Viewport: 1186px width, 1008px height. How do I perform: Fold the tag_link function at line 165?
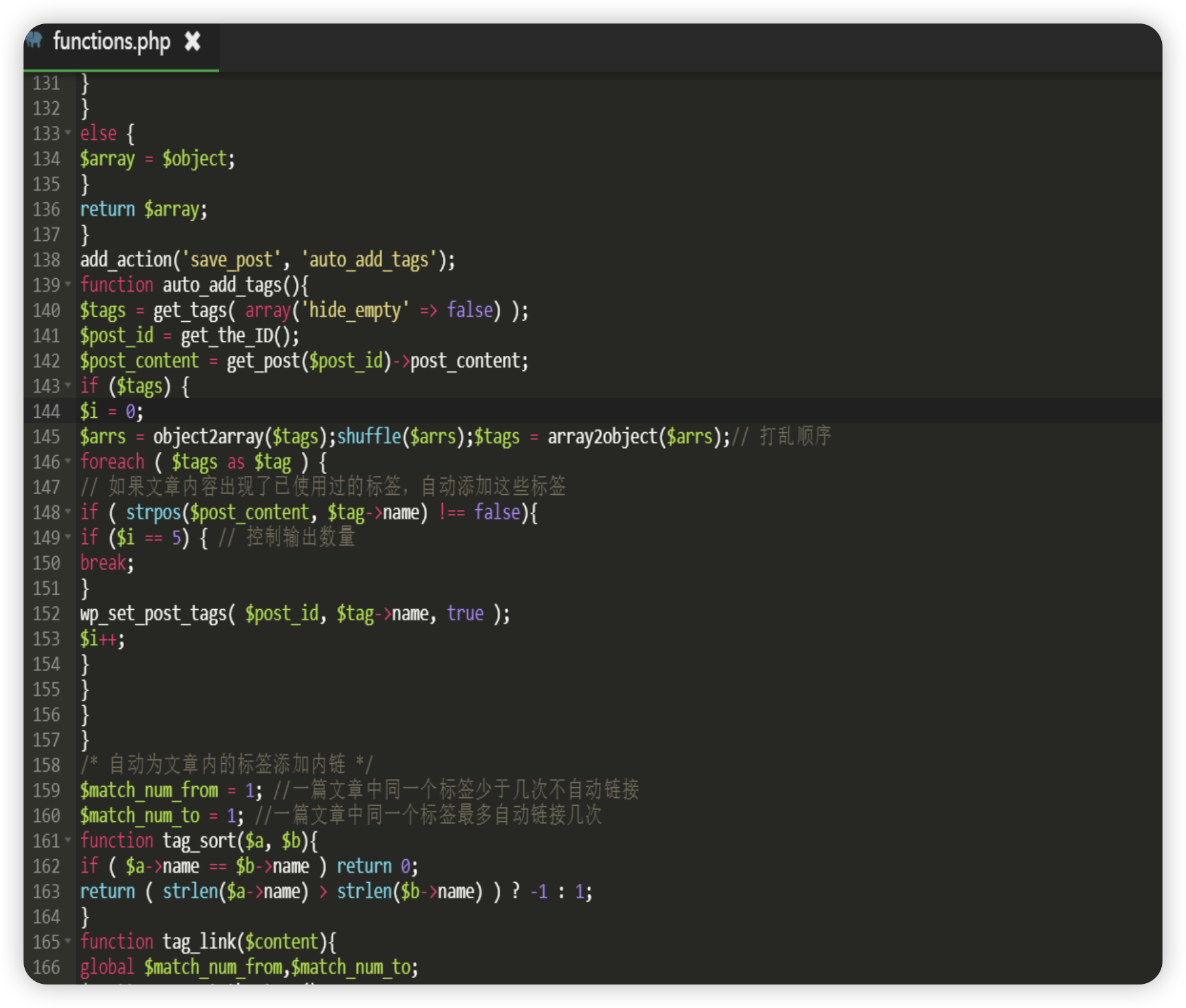69,941
